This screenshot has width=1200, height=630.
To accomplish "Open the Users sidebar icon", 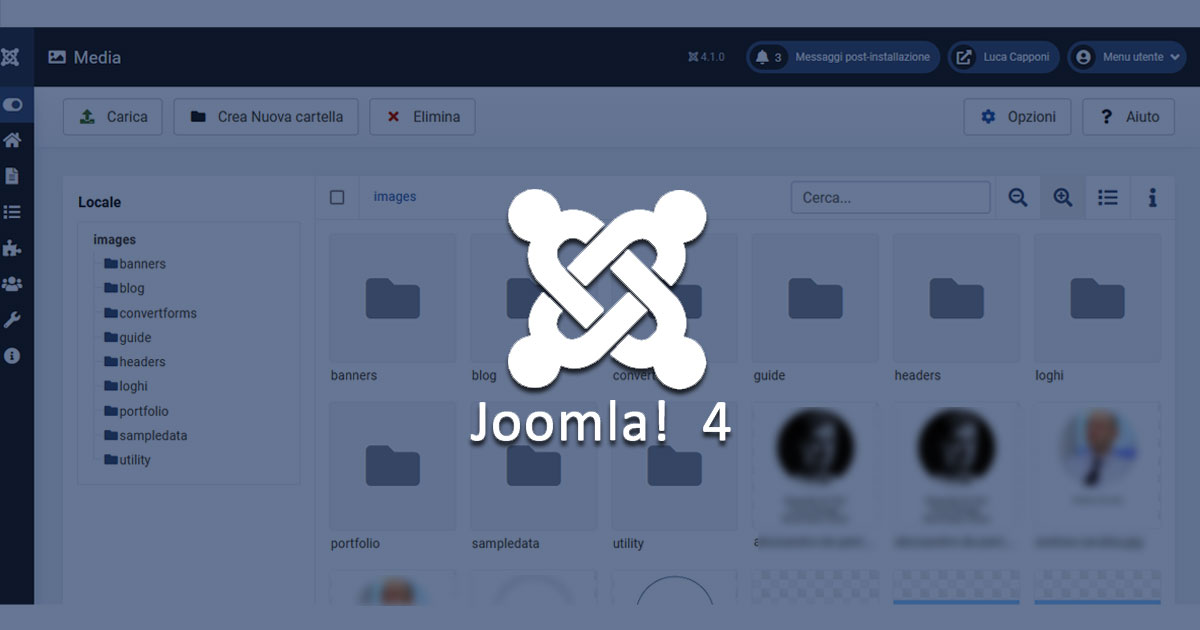I will (12, 284).
